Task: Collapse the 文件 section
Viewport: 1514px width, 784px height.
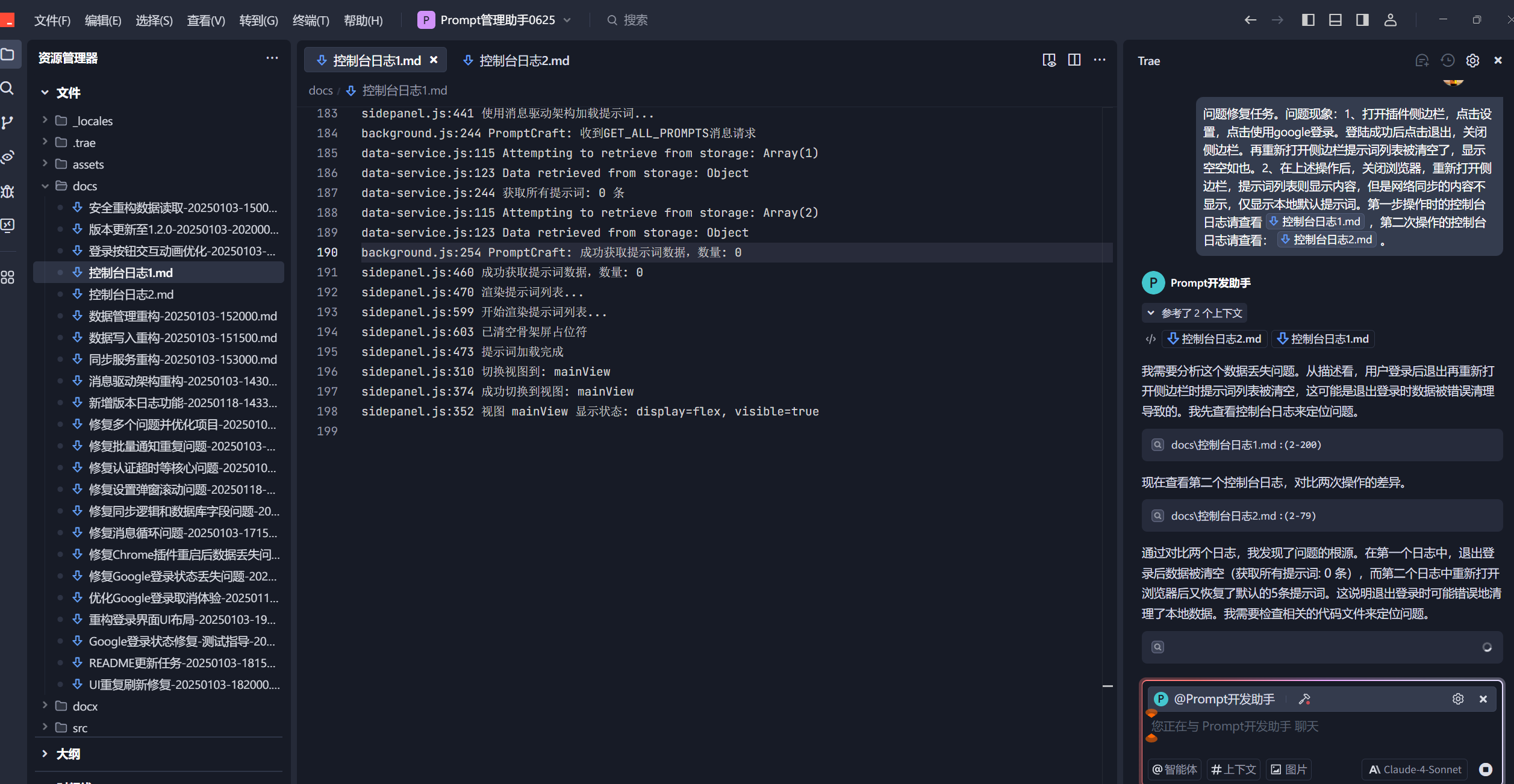Action: coord(45,93)
